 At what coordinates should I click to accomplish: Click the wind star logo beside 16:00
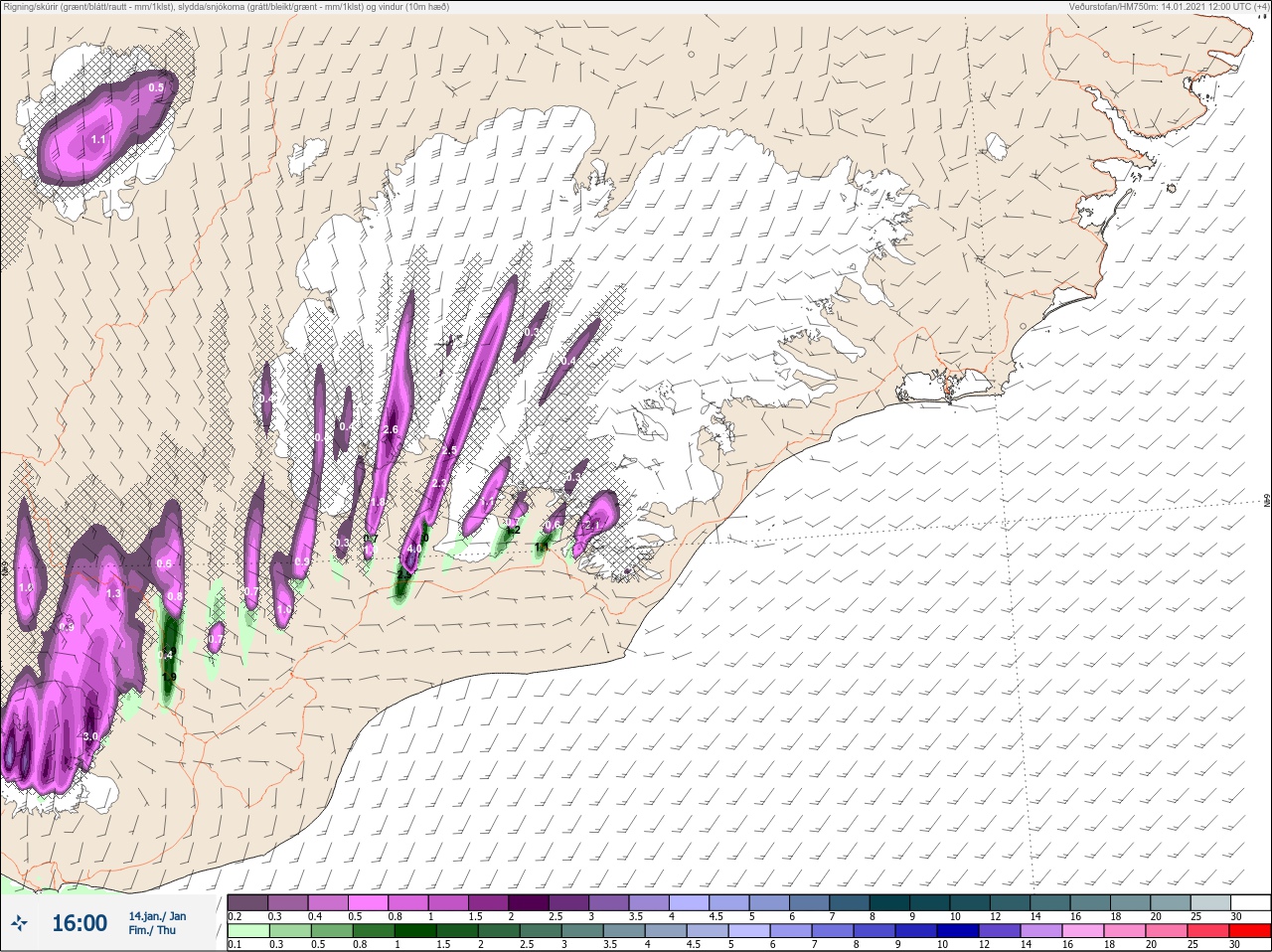coord(19,924)
